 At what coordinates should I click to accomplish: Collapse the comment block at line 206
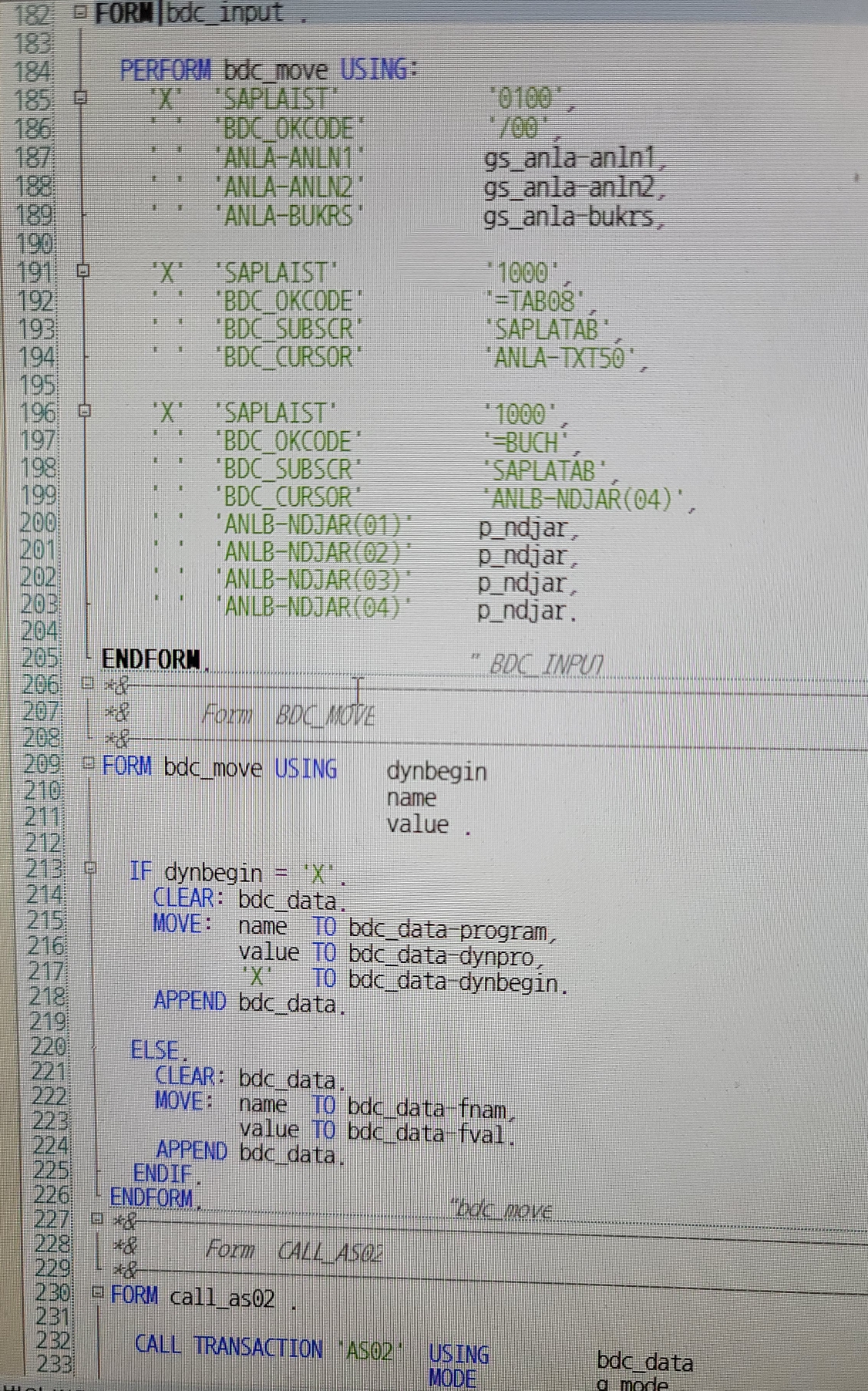87,683
